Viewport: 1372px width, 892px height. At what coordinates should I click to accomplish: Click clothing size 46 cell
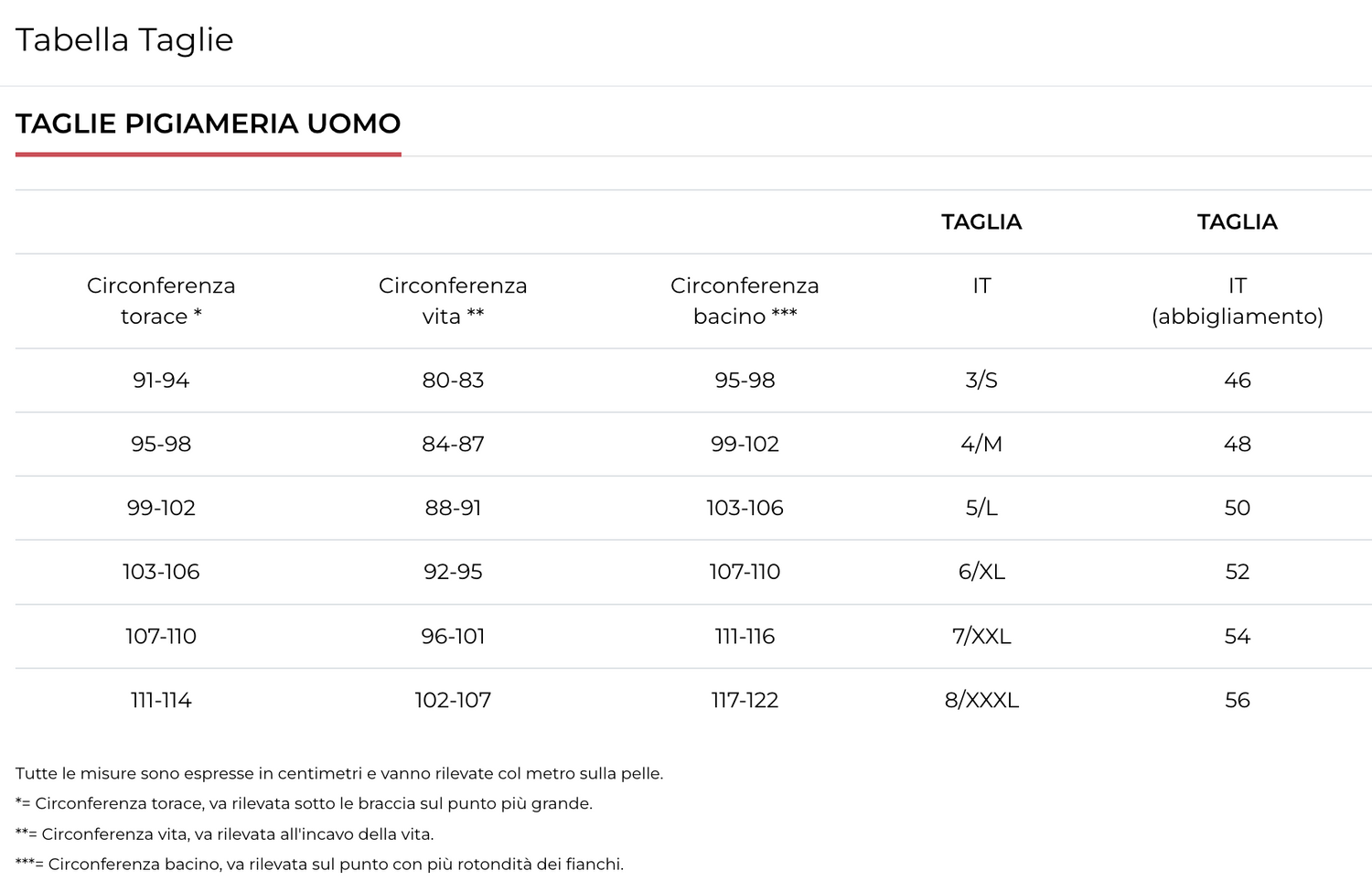click(1237, 381)
